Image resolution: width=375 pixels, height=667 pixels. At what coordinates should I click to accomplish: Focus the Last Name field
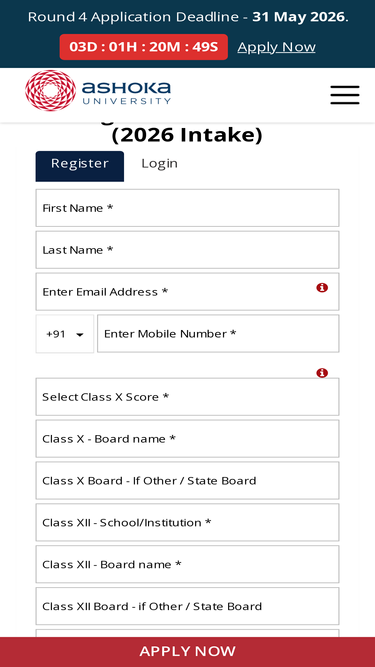tap(188, 250)
